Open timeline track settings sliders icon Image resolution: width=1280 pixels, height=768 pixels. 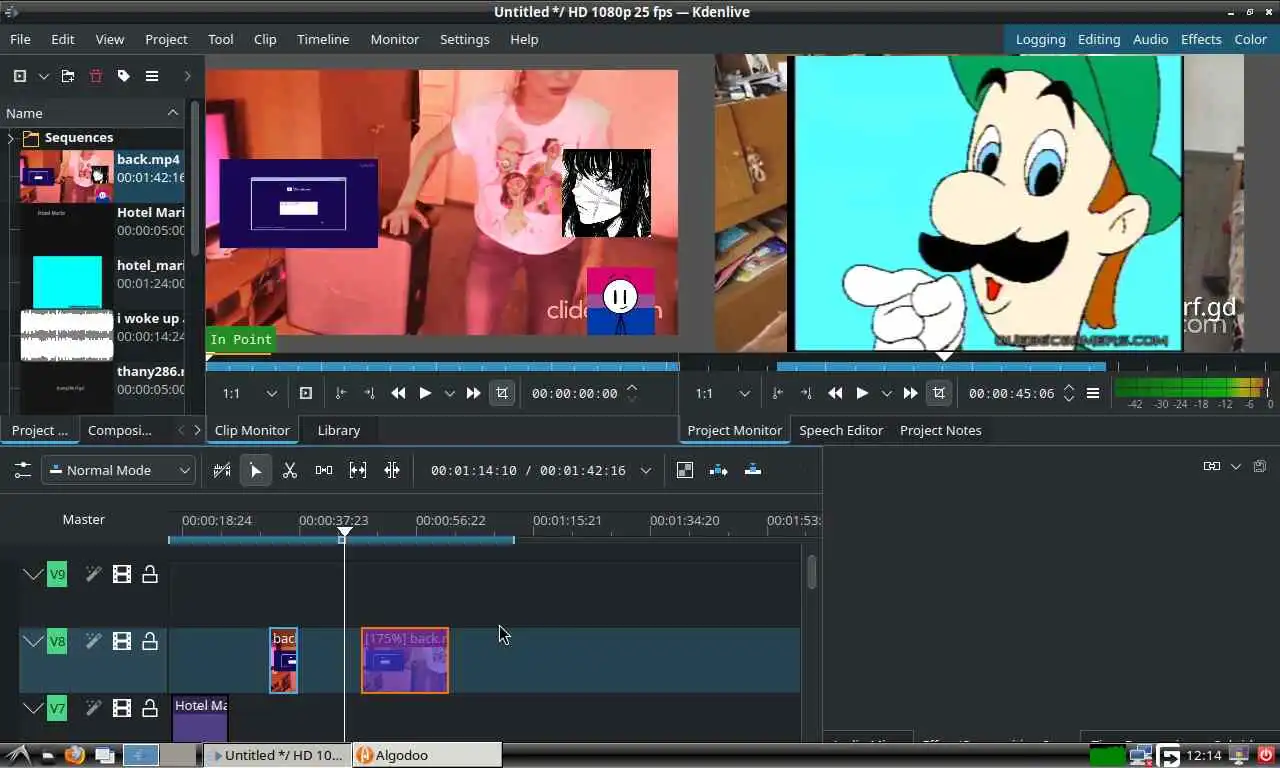coord(22,470)
